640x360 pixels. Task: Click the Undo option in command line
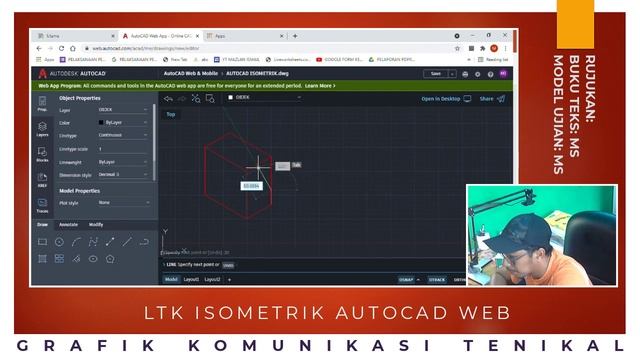click(228, 265)
